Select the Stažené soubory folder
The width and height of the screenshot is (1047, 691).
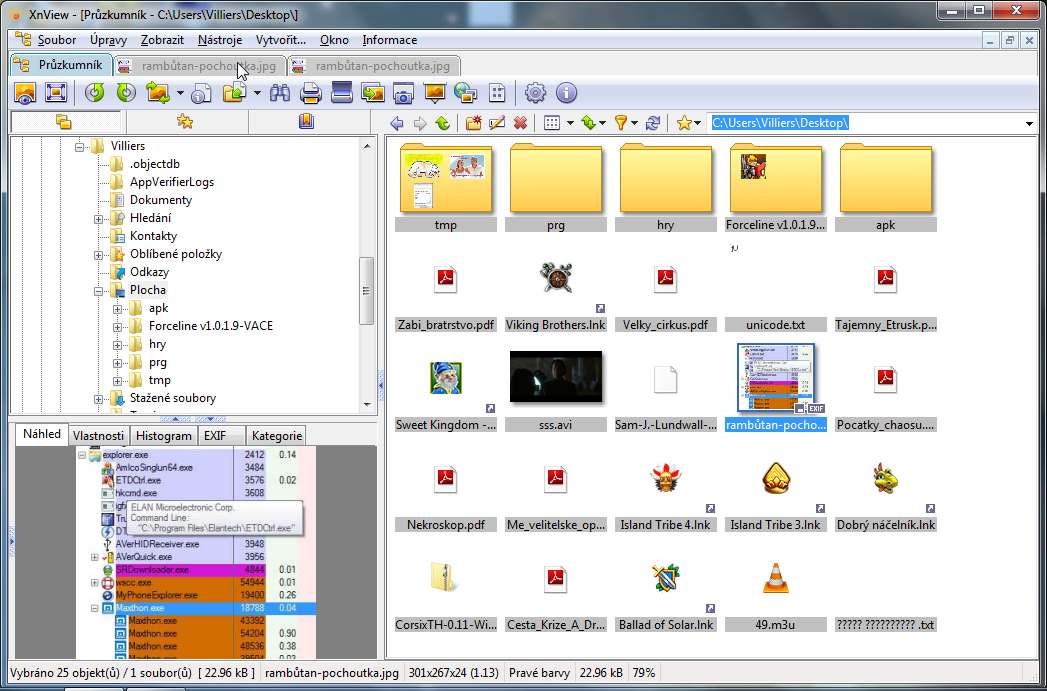172,398
